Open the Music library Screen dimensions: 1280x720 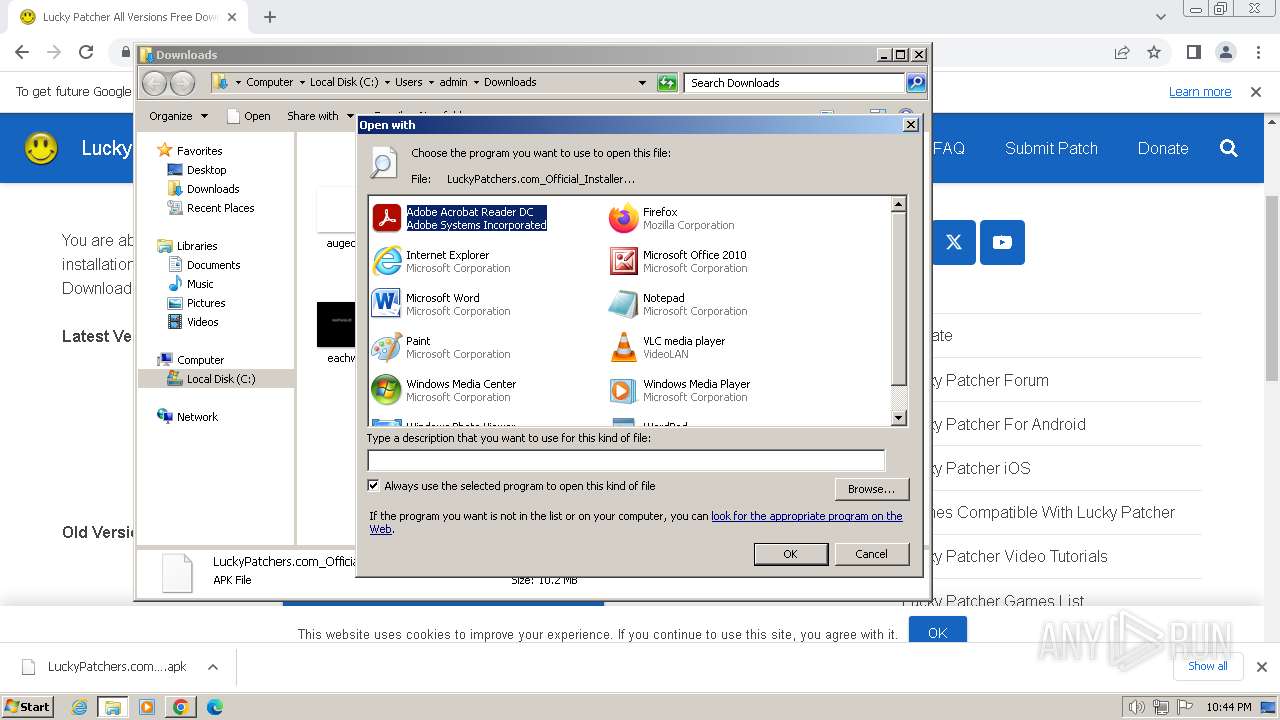[200, 284]
